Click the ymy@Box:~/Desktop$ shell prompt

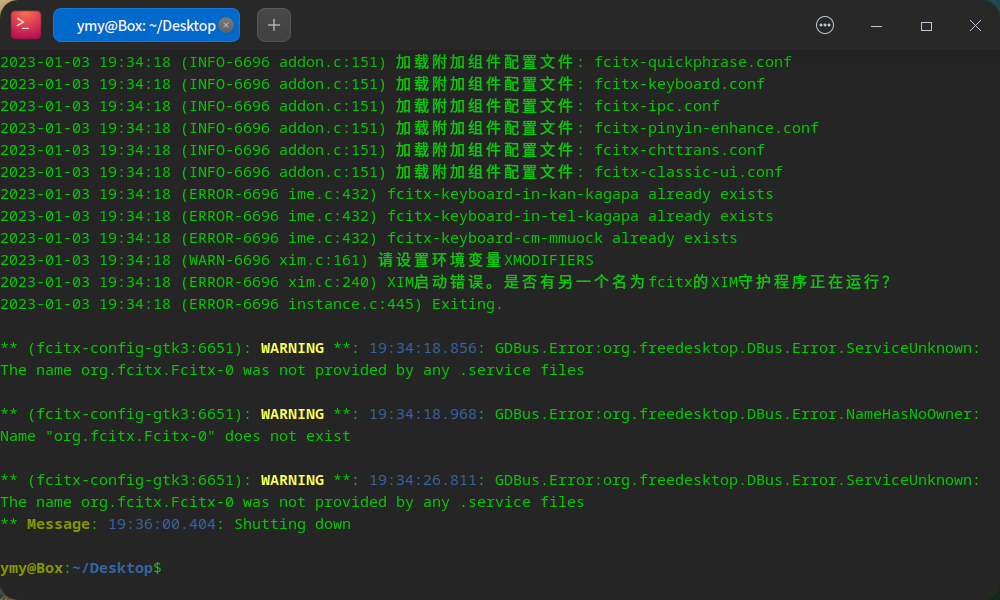click(x=80, y=568)
